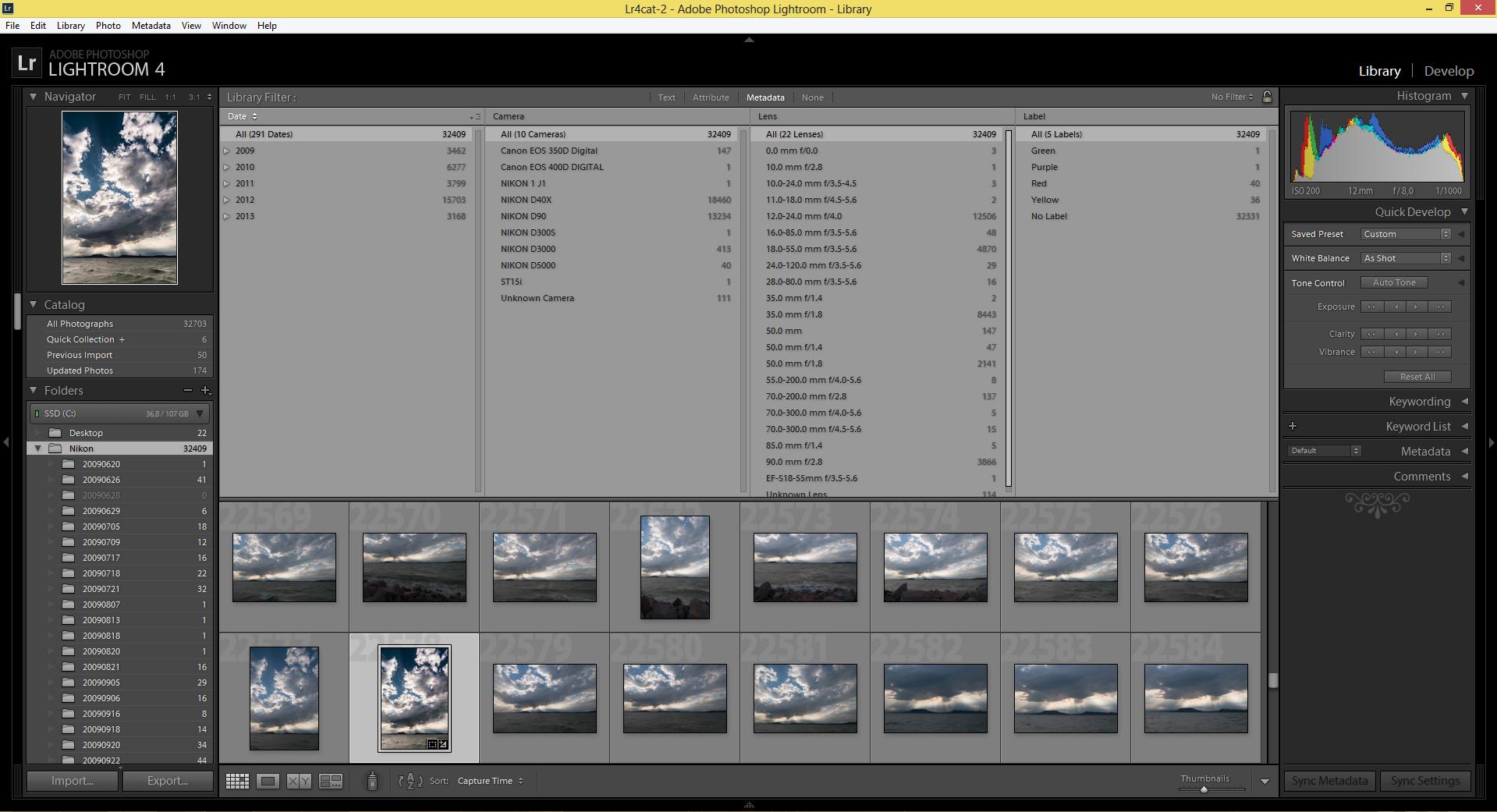Screen dimensions: 1497x812
Task: Collapse the right panel group arrow
Action: (1491, 442)
